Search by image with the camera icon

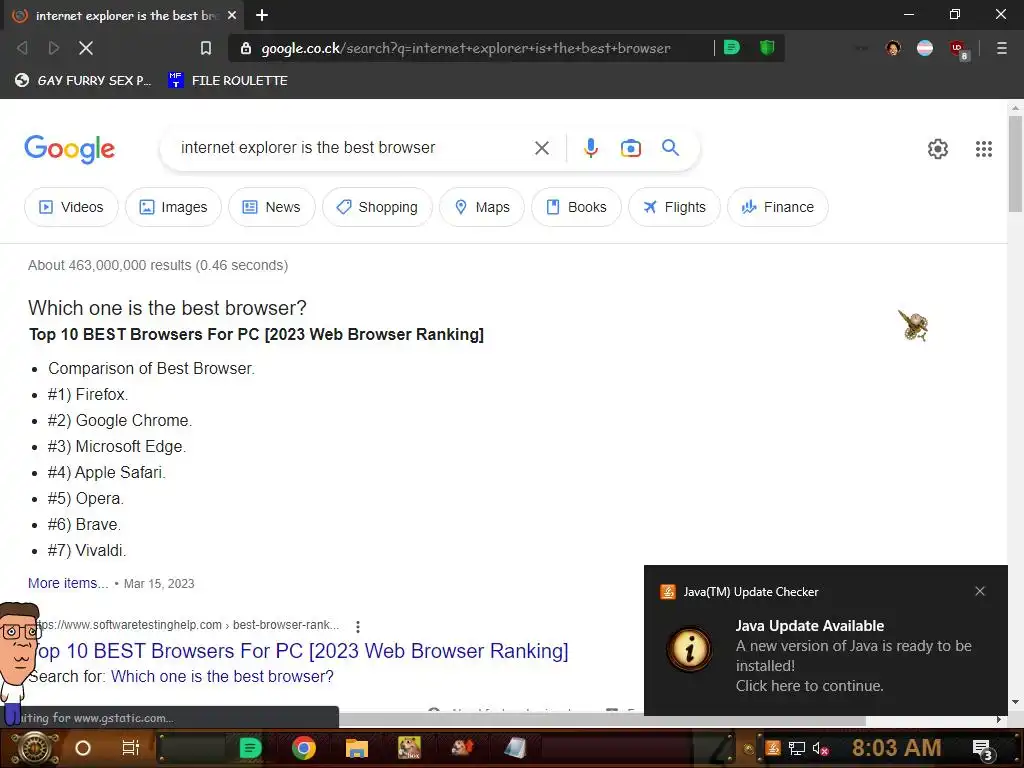(x=630, y=148)
